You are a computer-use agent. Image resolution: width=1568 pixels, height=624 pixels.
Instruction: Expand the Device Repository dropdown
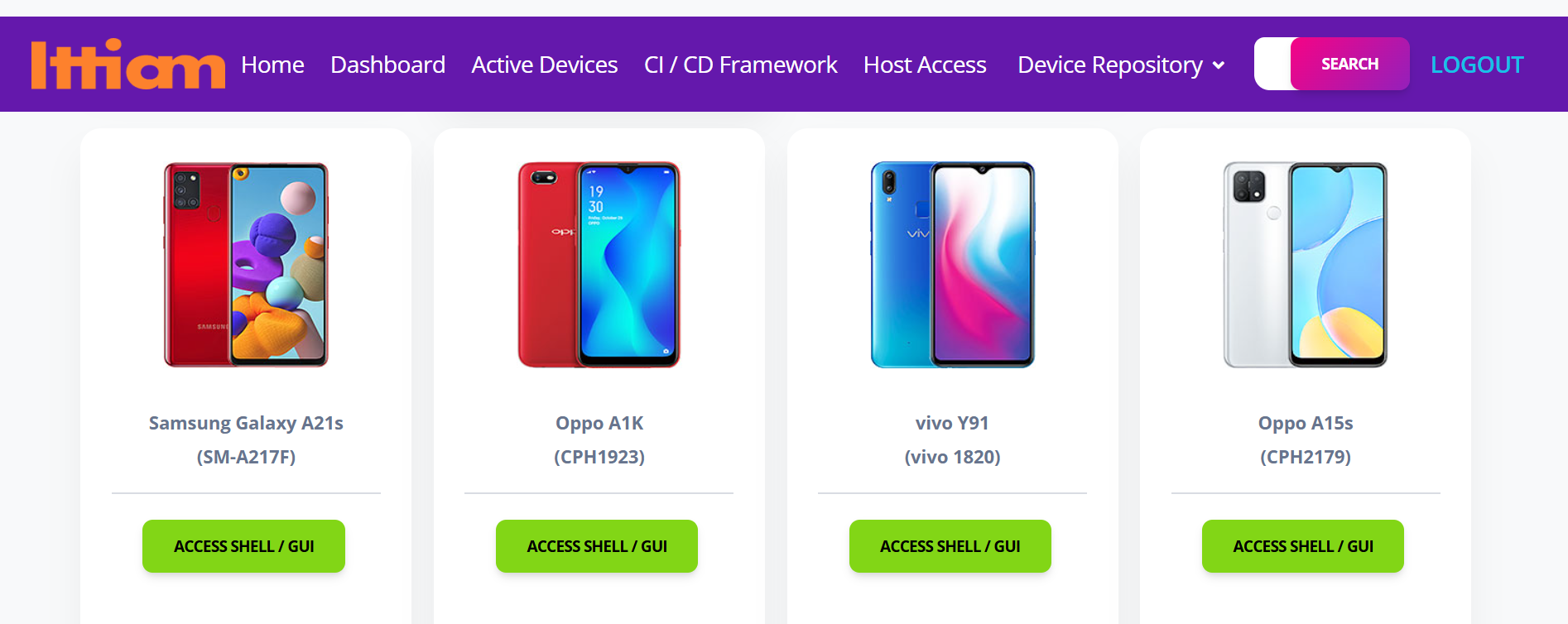[x=1121, y=65]
